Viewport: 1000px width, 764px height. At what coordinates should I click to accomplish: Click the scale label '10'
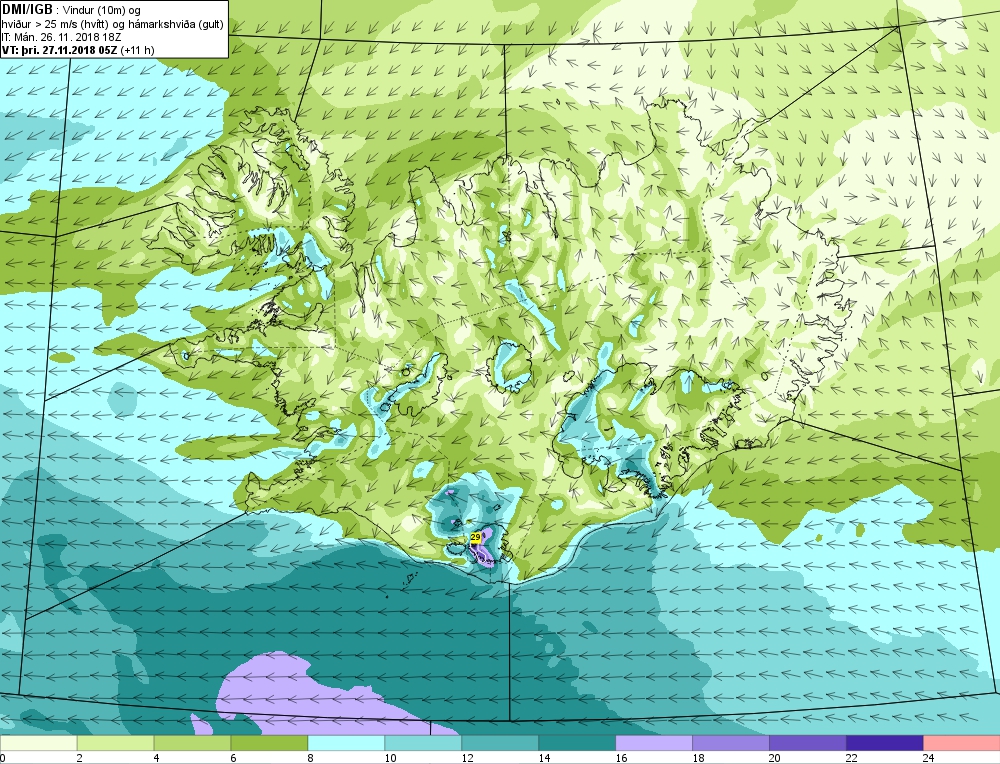coord(390,758)
